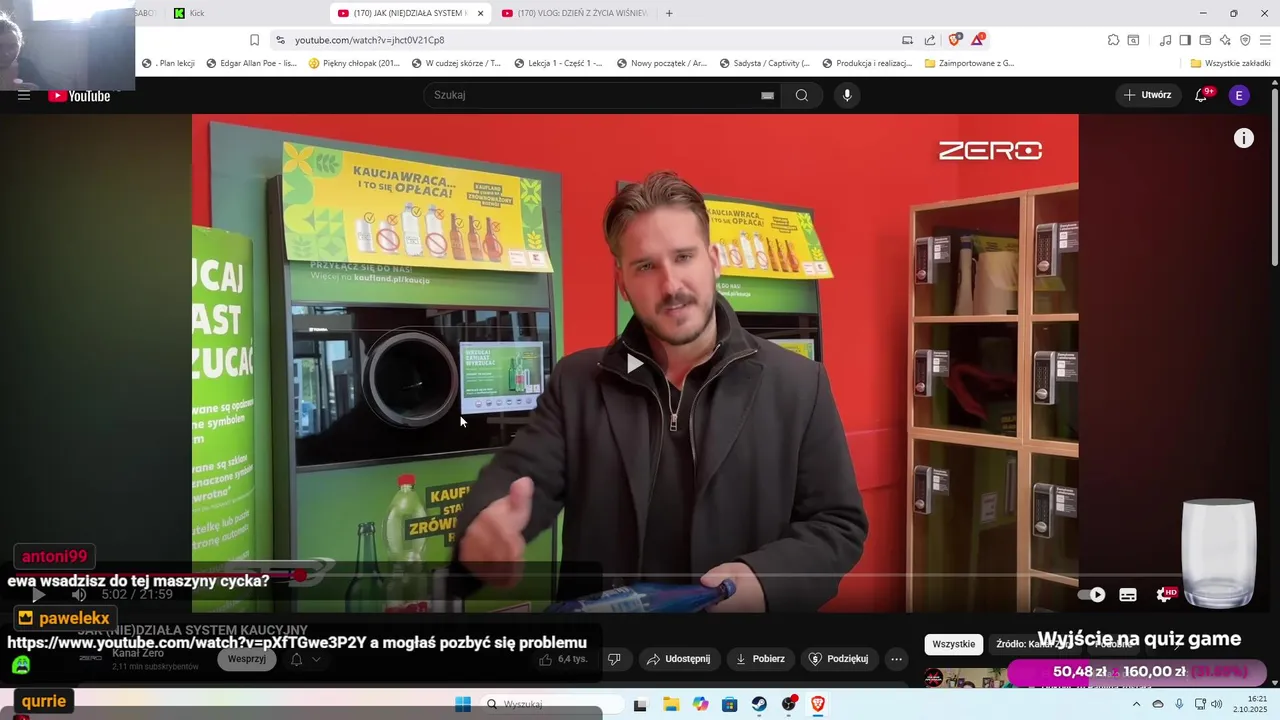Open the Leo AI sparkle icon
Image resolution: width=1280 pixels, height=720 pixels.
click(1225, 40)
